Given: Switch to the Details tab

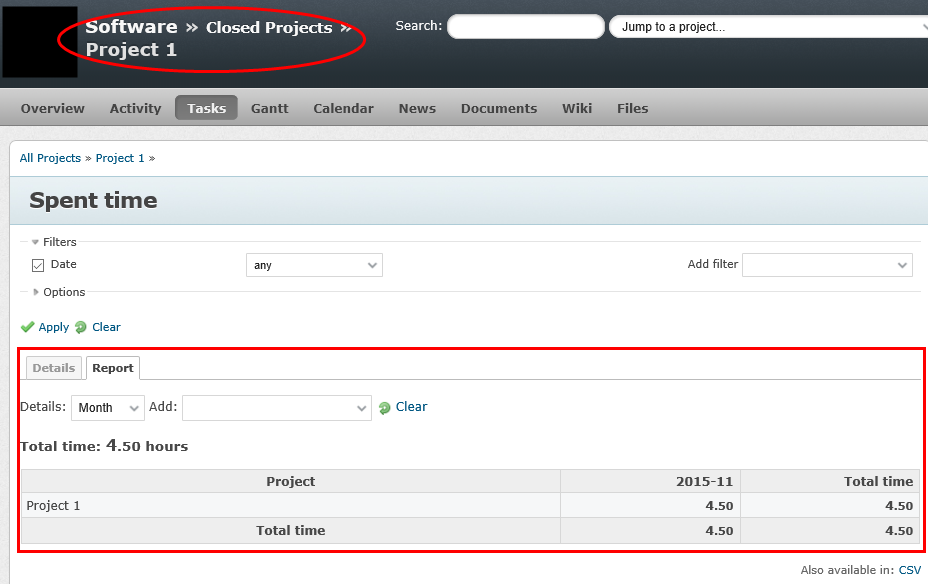Looking at the screenshot, I should [54, 368].
